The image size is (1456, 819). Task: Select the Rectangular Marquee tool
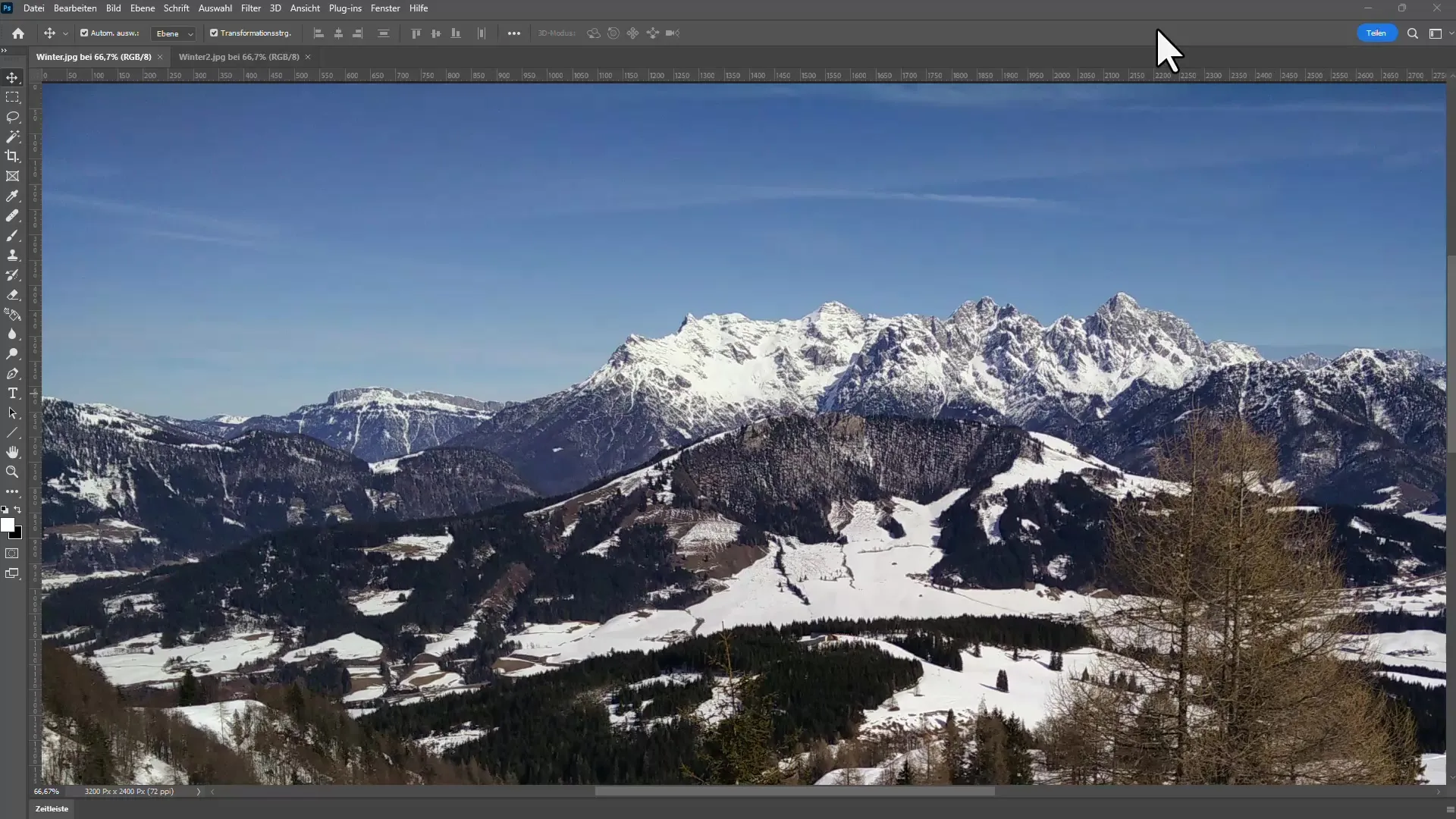coord(12,97)
